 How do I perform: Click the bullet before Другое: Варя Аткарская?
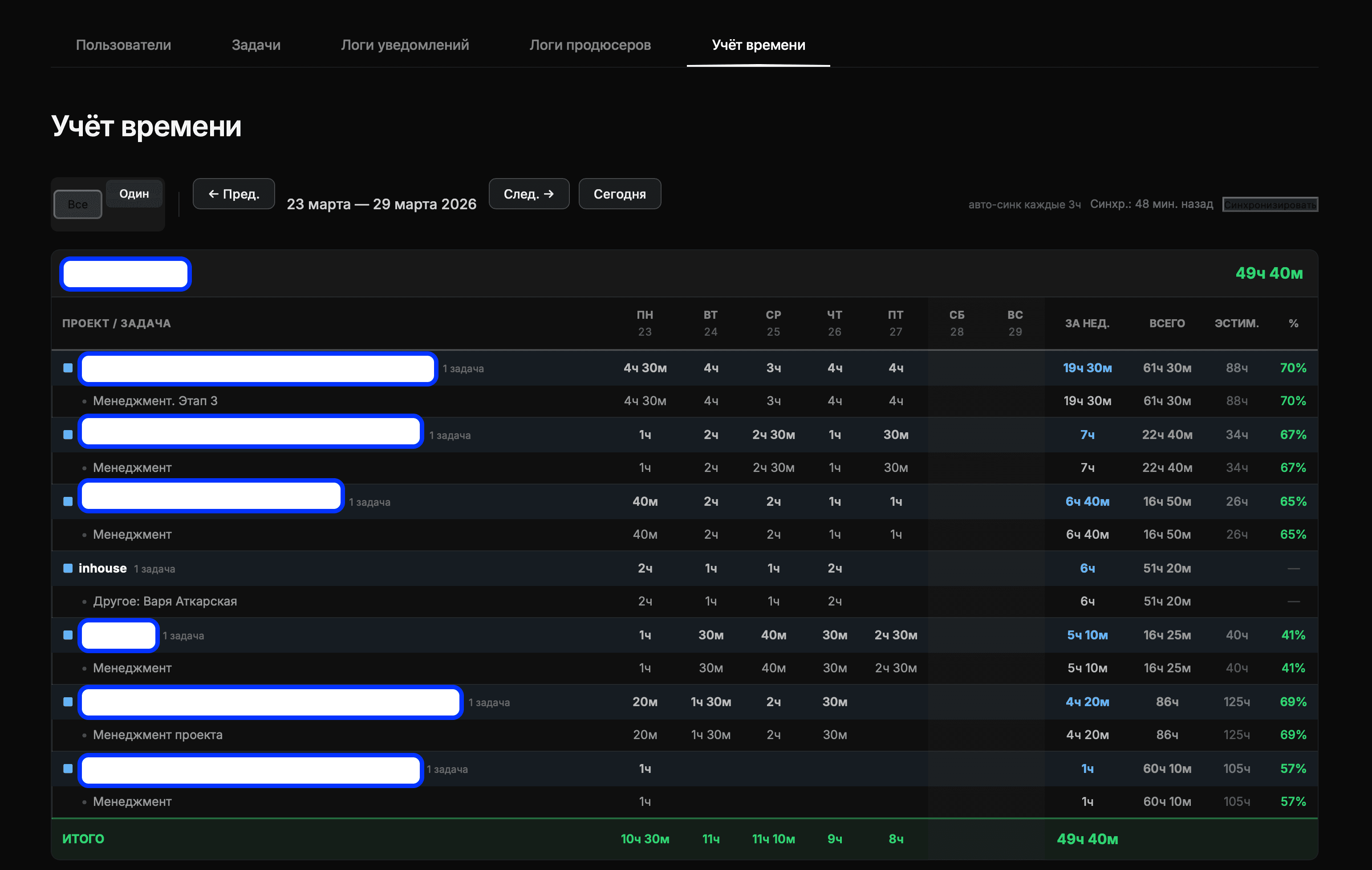pos(85,602)
